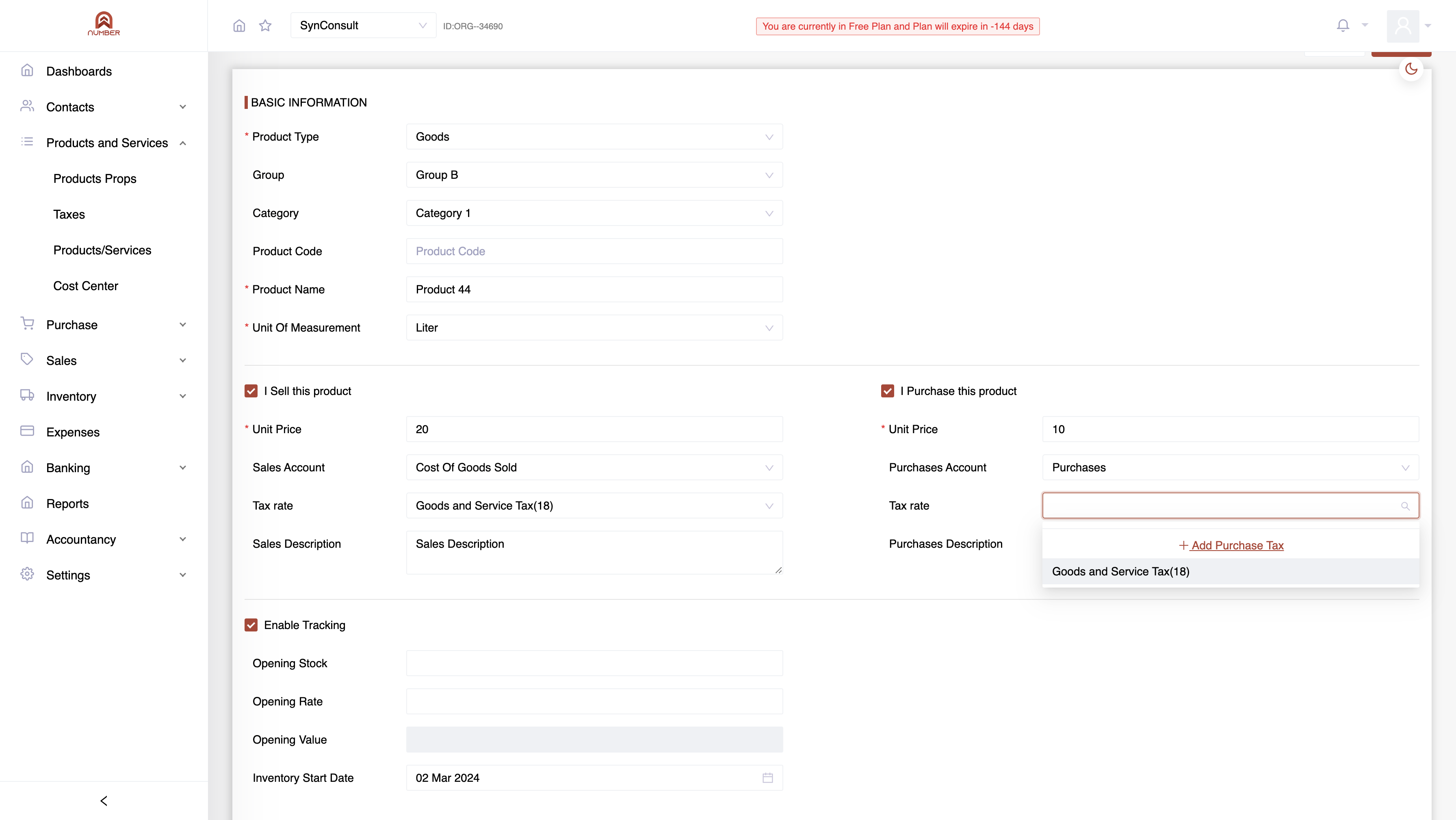Screen dimensions: 1456x820
Task: Click the Sales tag icon
Action: (x=27, y=359)
